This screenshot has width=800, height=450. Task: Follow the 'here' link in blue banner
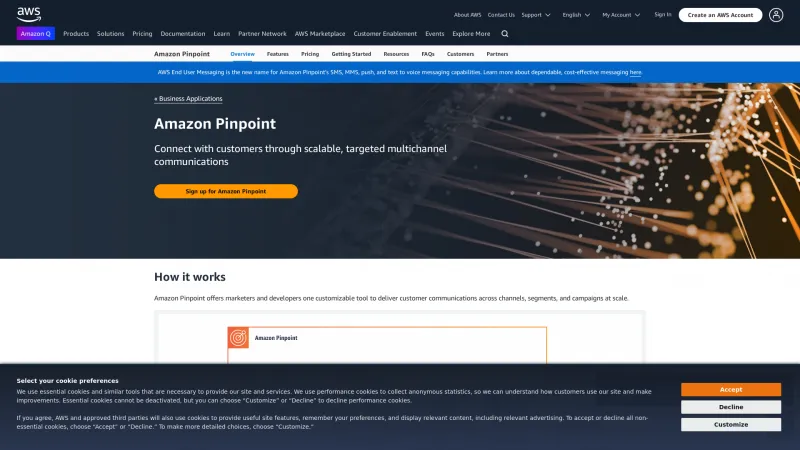point(635,72)
